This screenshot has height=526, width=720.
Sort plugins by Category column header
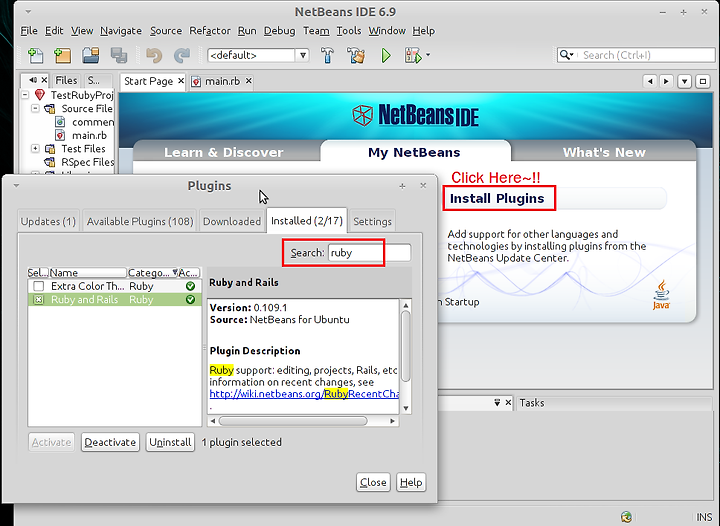click(152, 273)
